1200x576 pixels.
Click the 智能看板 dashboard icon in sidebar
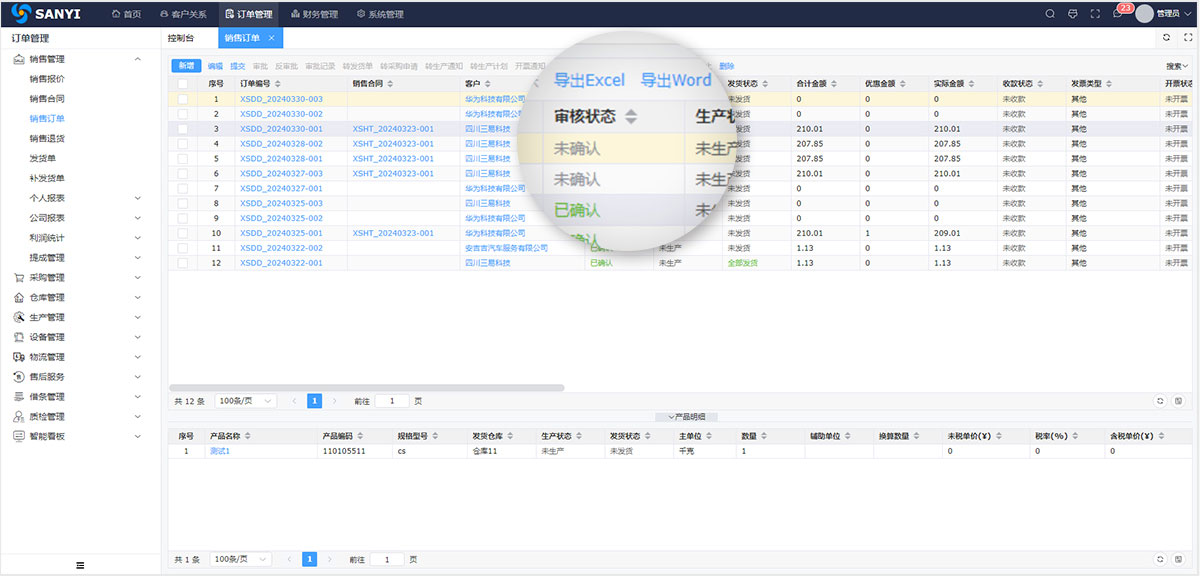[x=19, y=437]
